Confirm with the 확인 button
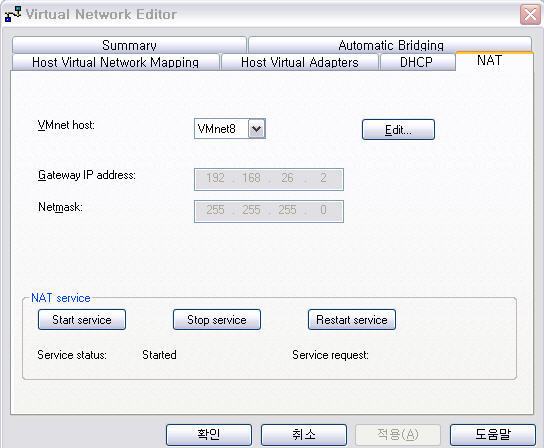The width and height of the screenshot is (544, 448). click(x=209, y=434)
